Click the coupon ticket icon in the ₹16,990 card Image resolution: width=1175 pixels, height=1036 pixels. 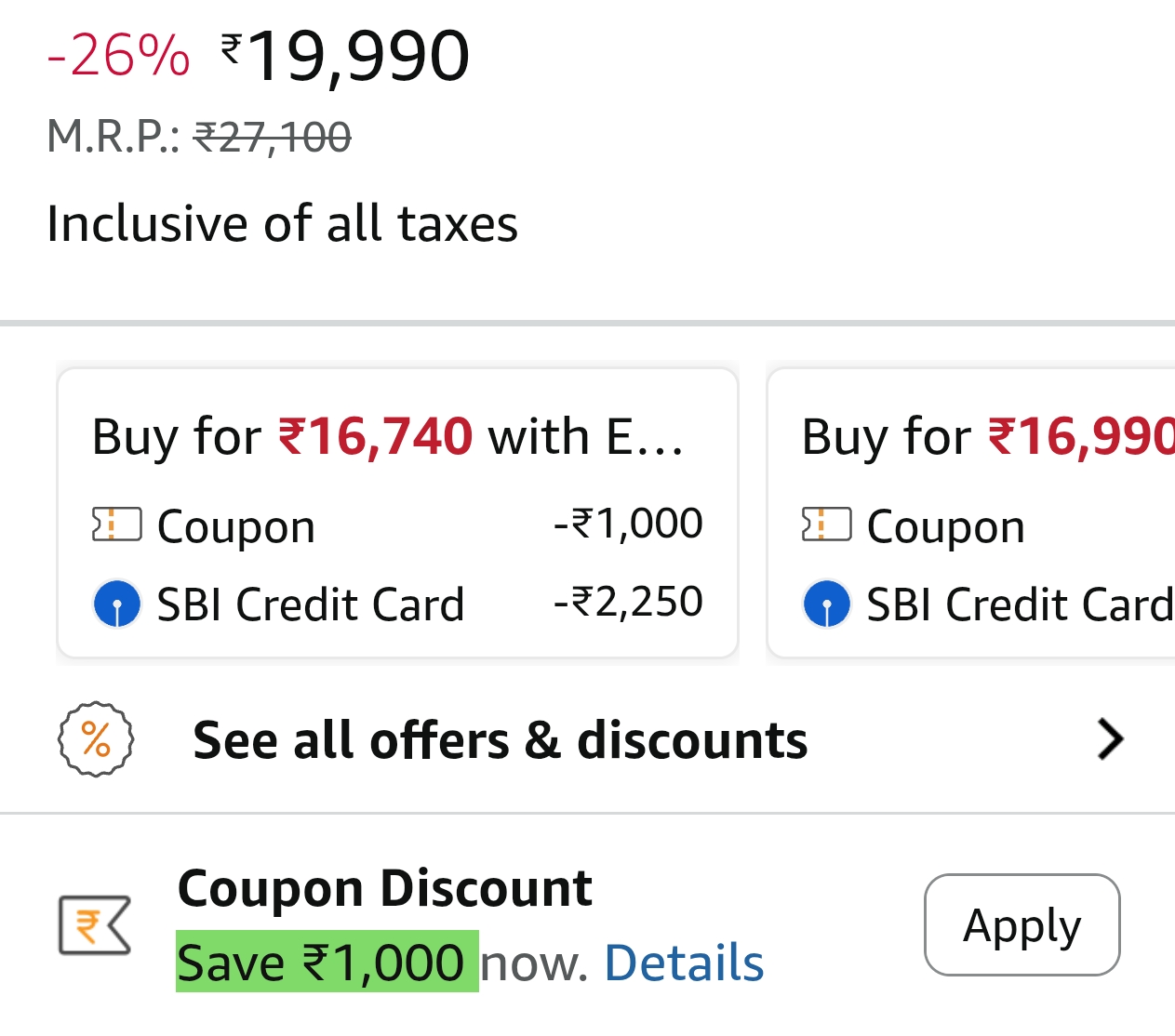(826, 525)
